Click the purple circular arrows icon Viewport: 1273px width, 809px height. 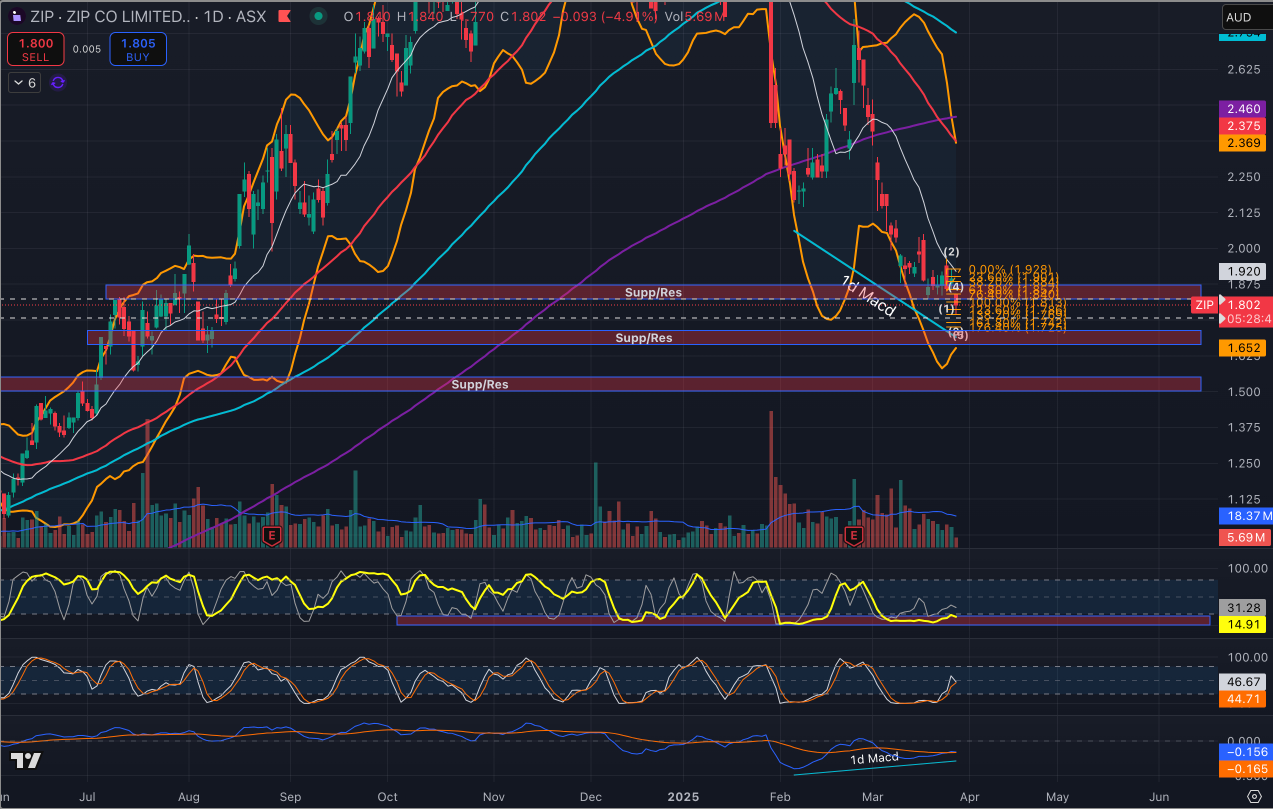point(58,83)
